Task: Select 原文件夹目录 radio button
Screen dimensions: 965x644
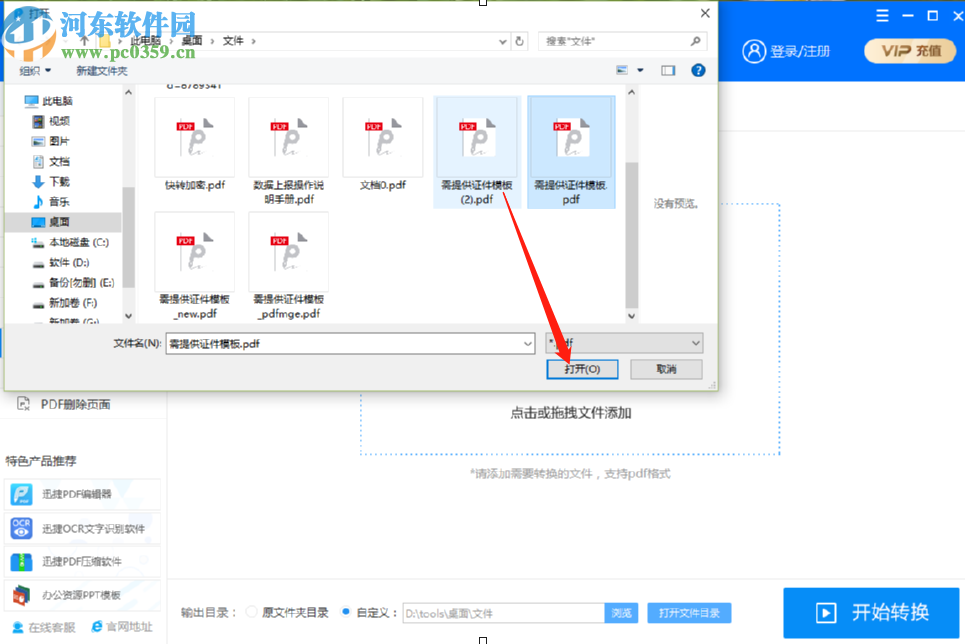Action: (x=251, y=612)
